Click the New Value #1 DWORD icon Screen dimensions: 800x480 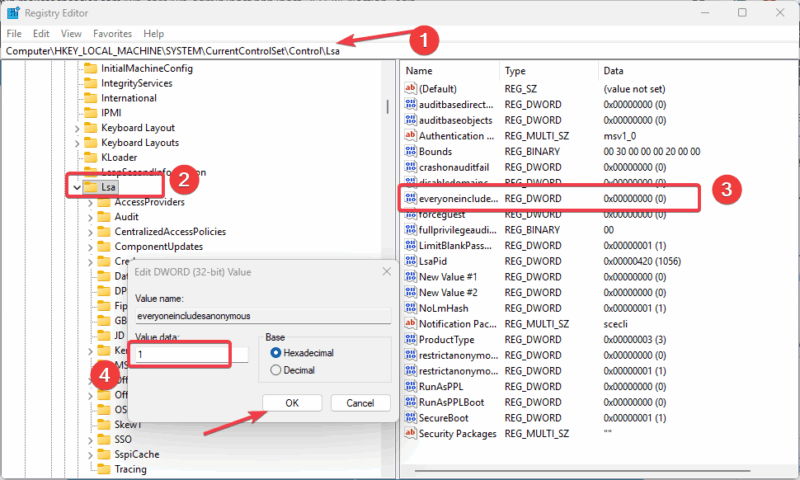coord(411,276)
